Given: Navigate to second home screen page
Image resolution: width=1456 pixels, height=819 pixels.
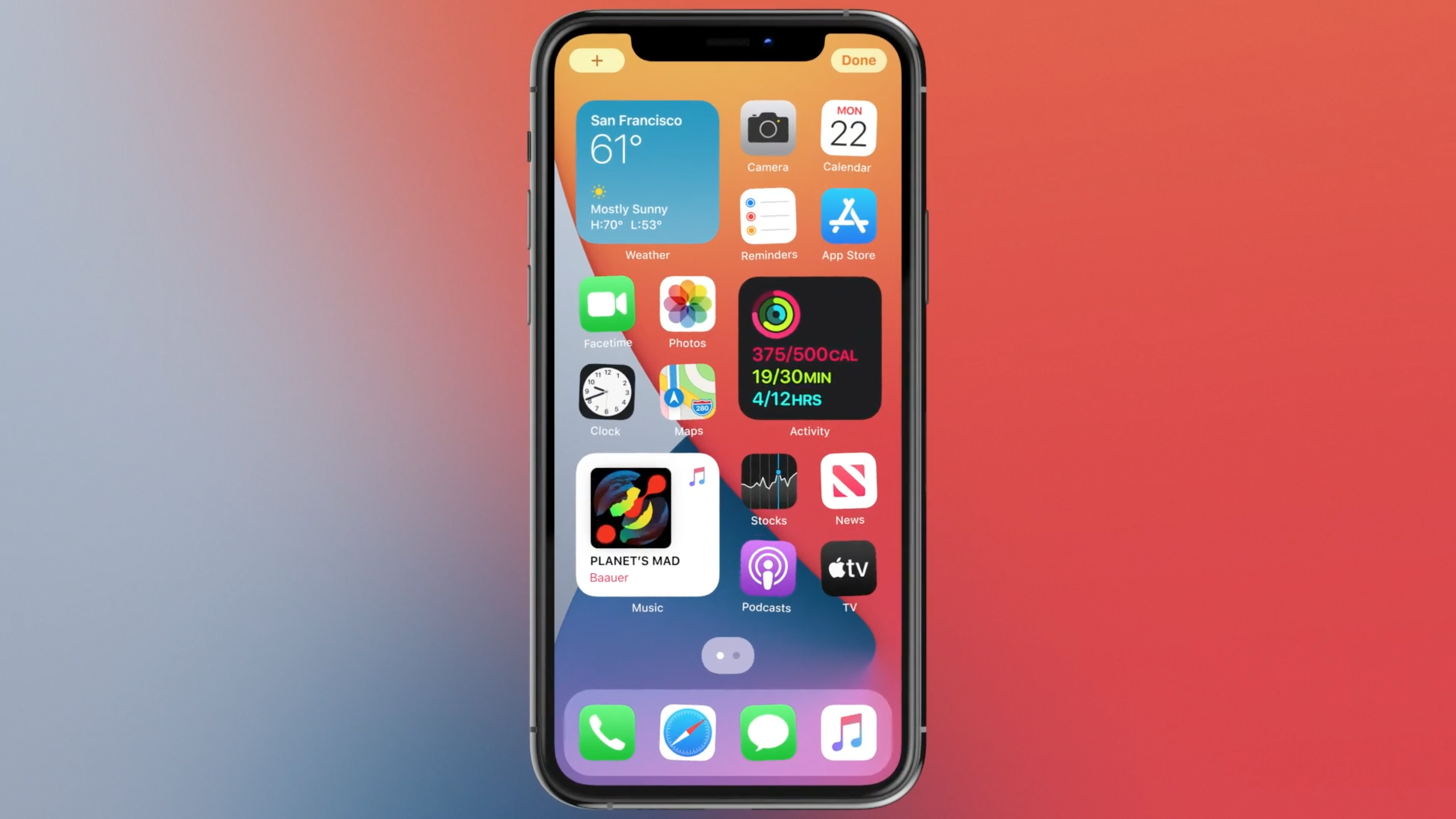Looking at the screenshot, I should point(736,655).
